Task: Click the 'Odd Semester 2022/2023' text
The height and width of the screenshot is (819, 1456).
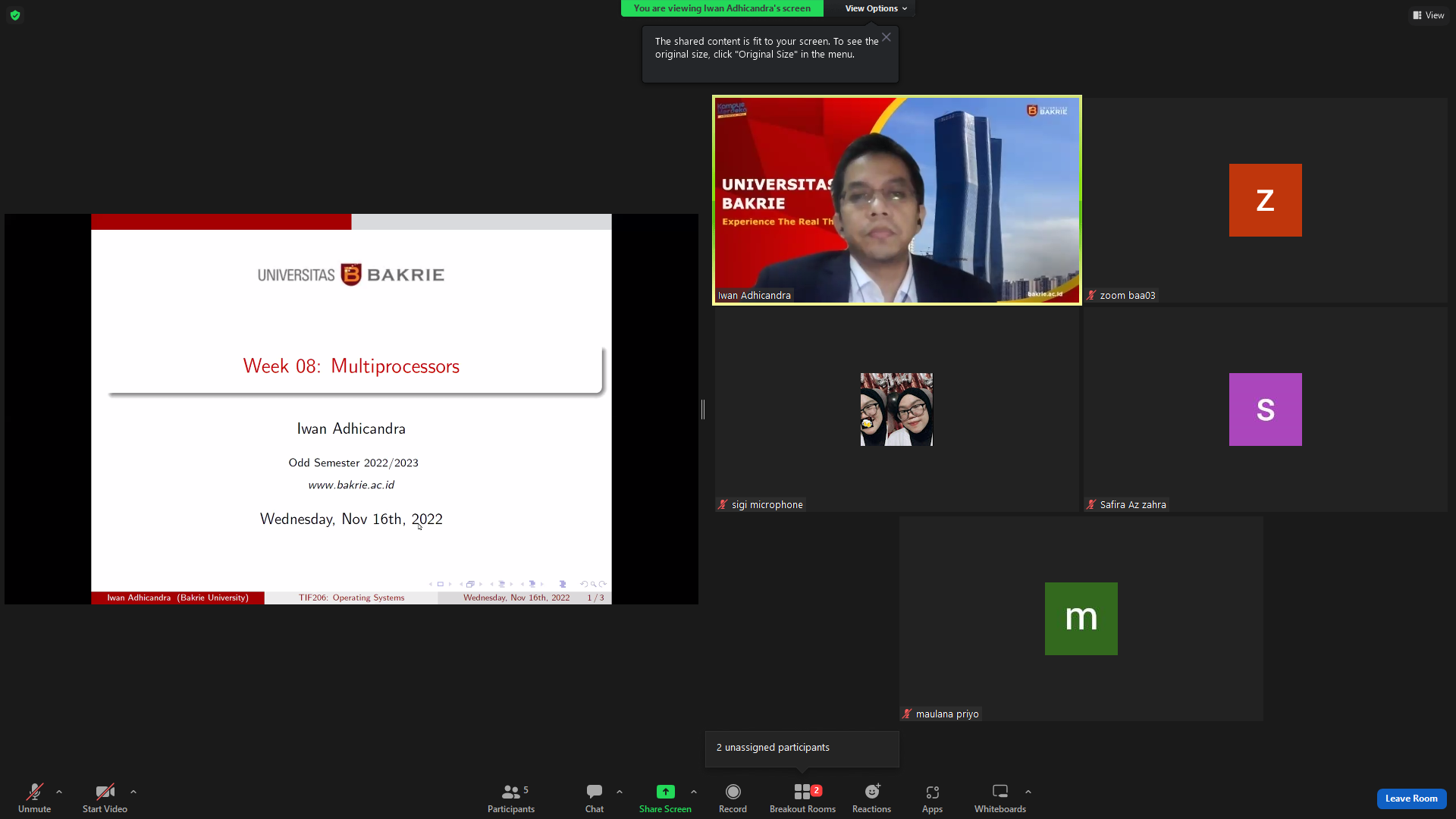Action: tap(353, 463)
